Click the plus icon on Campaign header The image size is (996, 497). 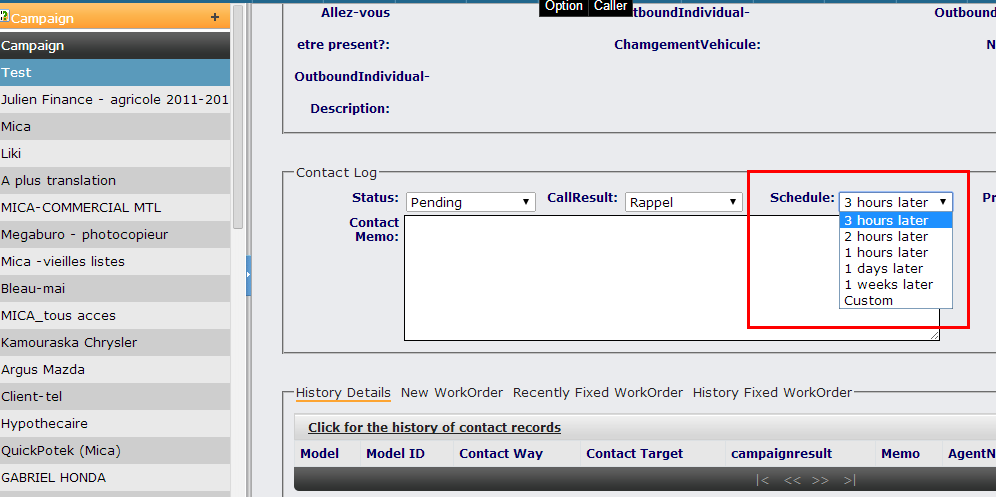[x=215, y=17]
